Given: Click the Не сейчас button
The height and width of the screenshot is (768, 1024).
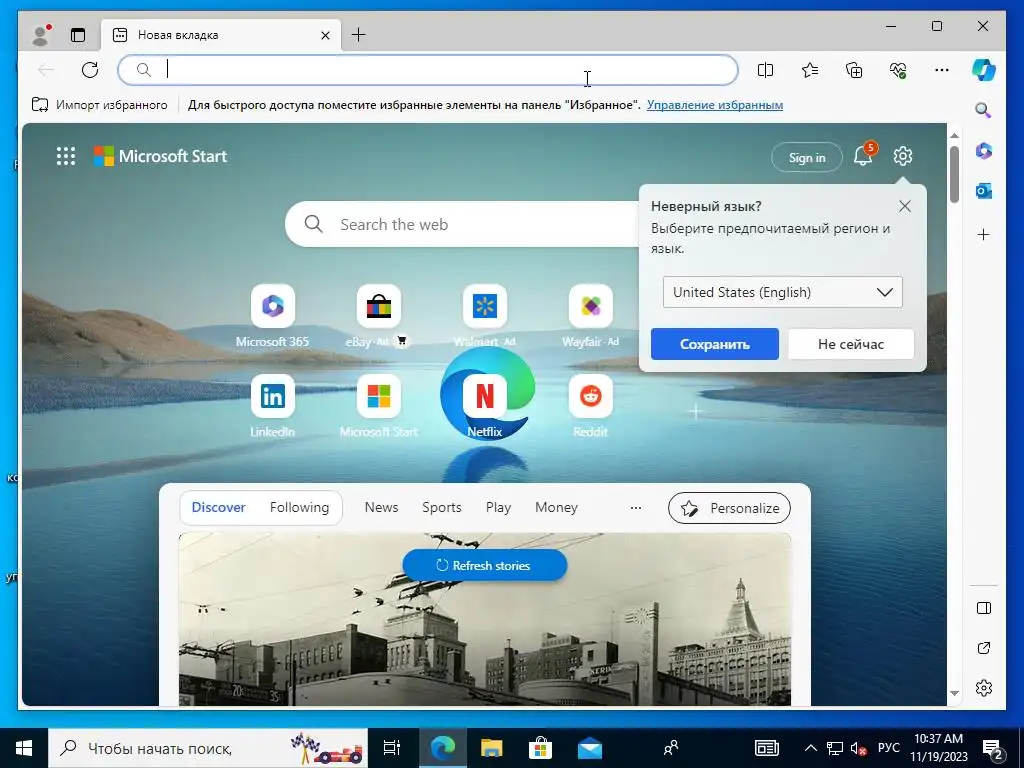Looking at the screenshot, I should point(850,344).
